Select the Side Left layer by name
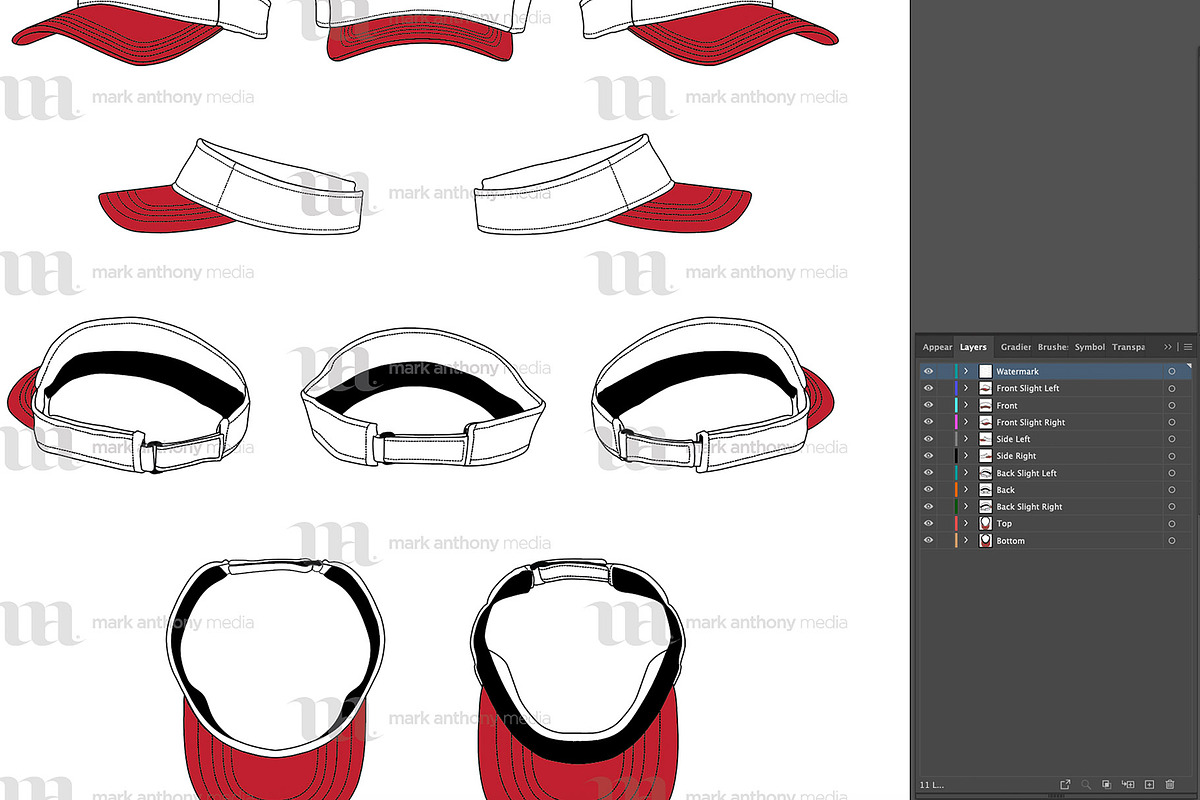This screenshot has height=800, width=1200. (x=1013, y=438)
